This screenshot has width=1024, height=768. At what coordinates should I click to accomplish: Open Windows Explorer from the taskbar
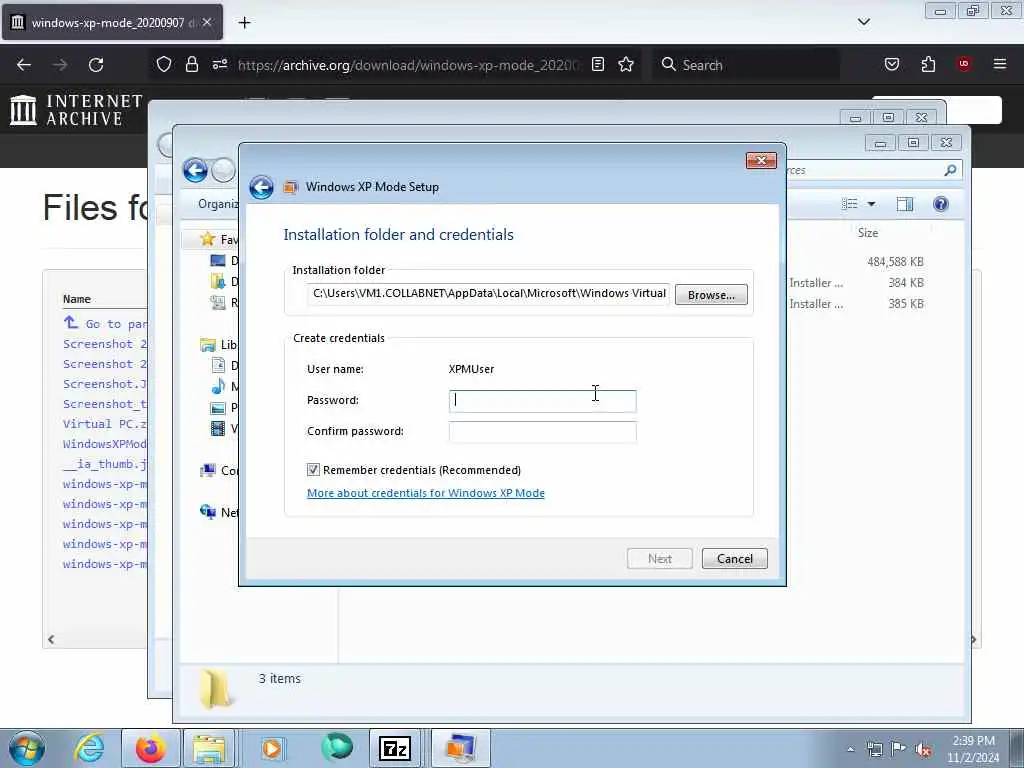[208, 748]
